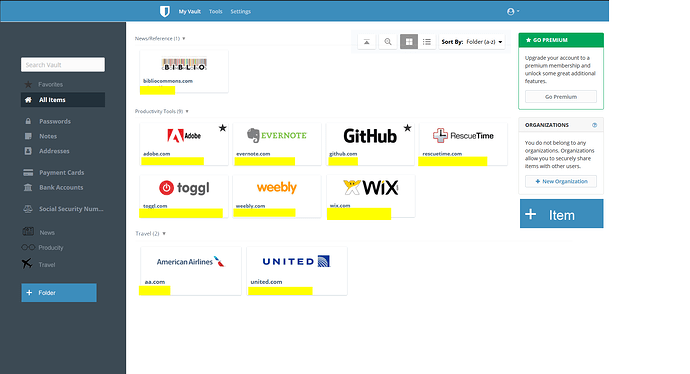The height and width of the screenshot is (374, 690).
Task: Click the Go Premium button
Action: coord(561,97)
